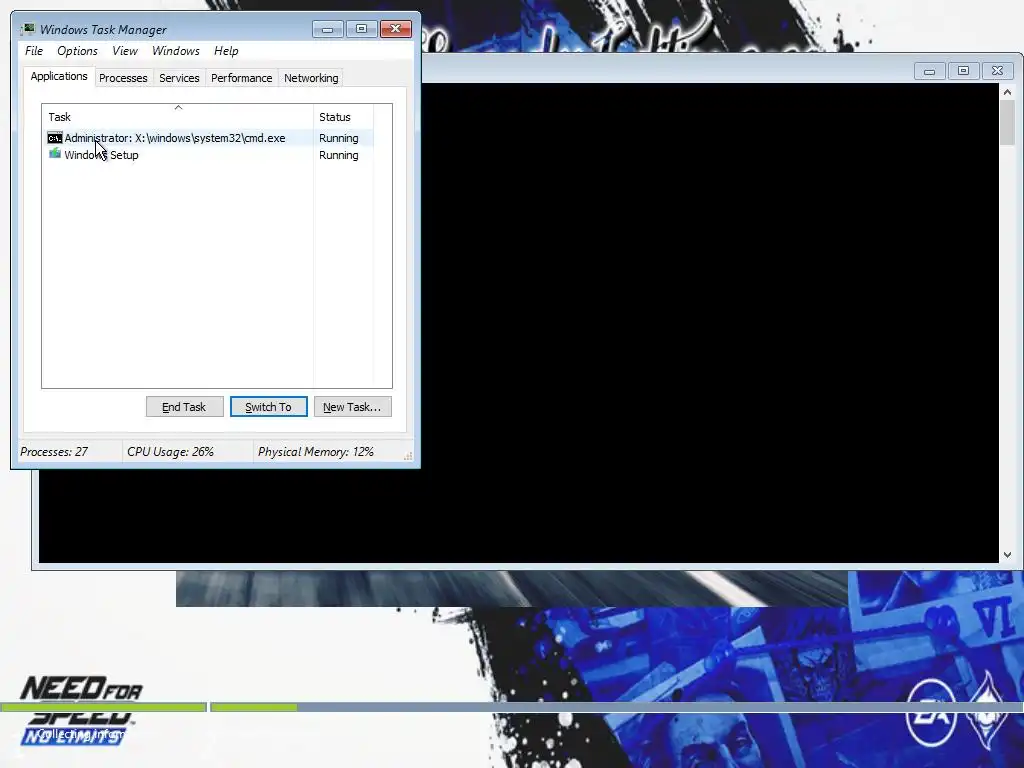The image size is (1024, 768).
Task: Minimize the command prompt window
Action: tap(929, 71)
